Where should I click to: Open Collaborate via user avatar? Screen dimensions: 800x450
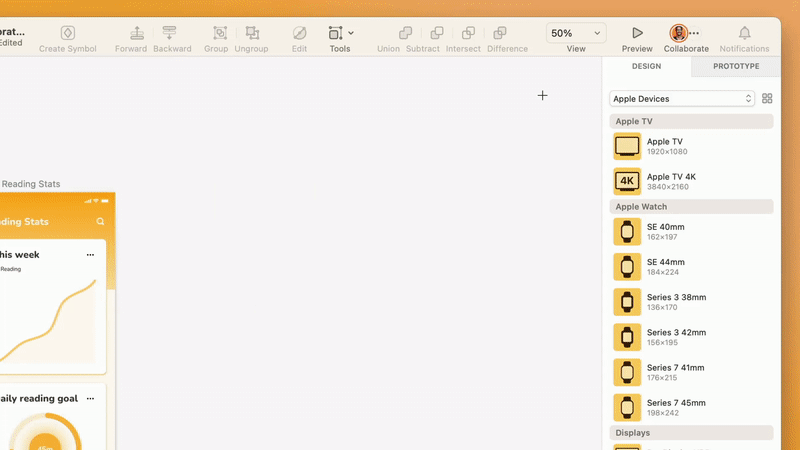click(679, 33)
